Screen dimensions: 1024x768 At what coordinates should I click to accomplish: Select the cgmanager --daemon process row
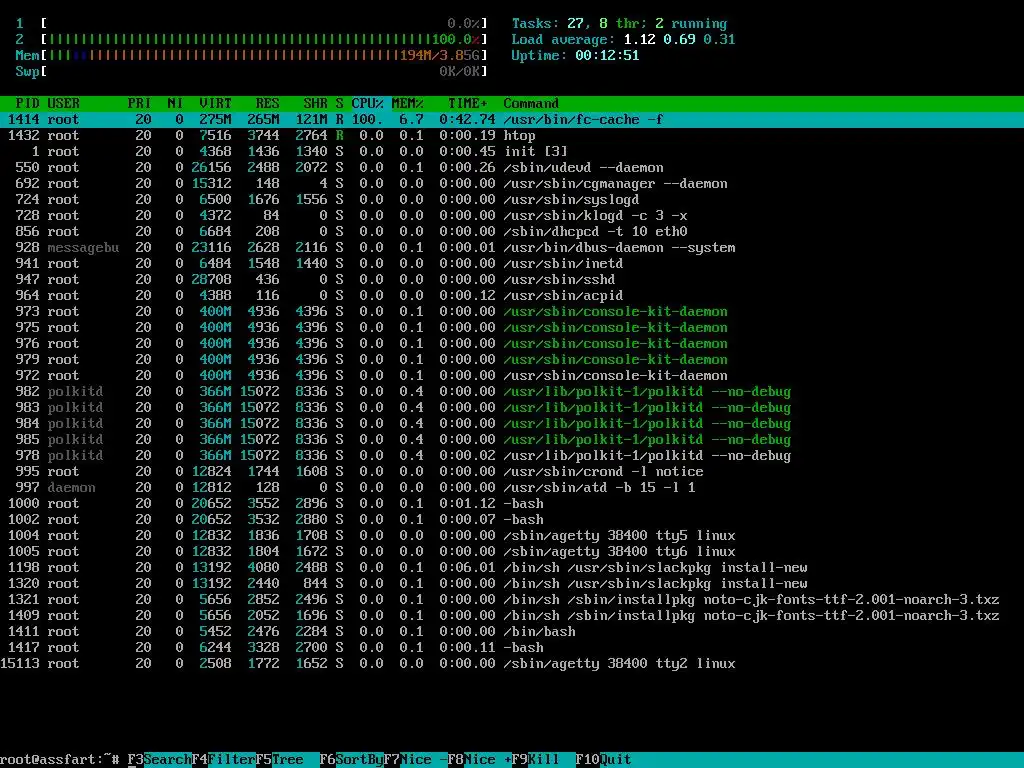tap(512, 184)
